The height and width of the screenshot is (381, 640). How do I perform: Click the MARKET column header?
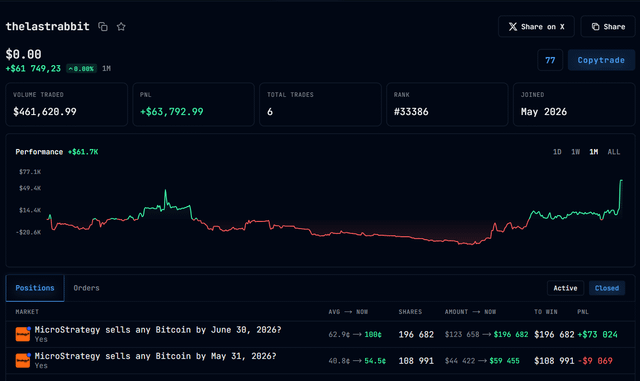tap(27, 312)
